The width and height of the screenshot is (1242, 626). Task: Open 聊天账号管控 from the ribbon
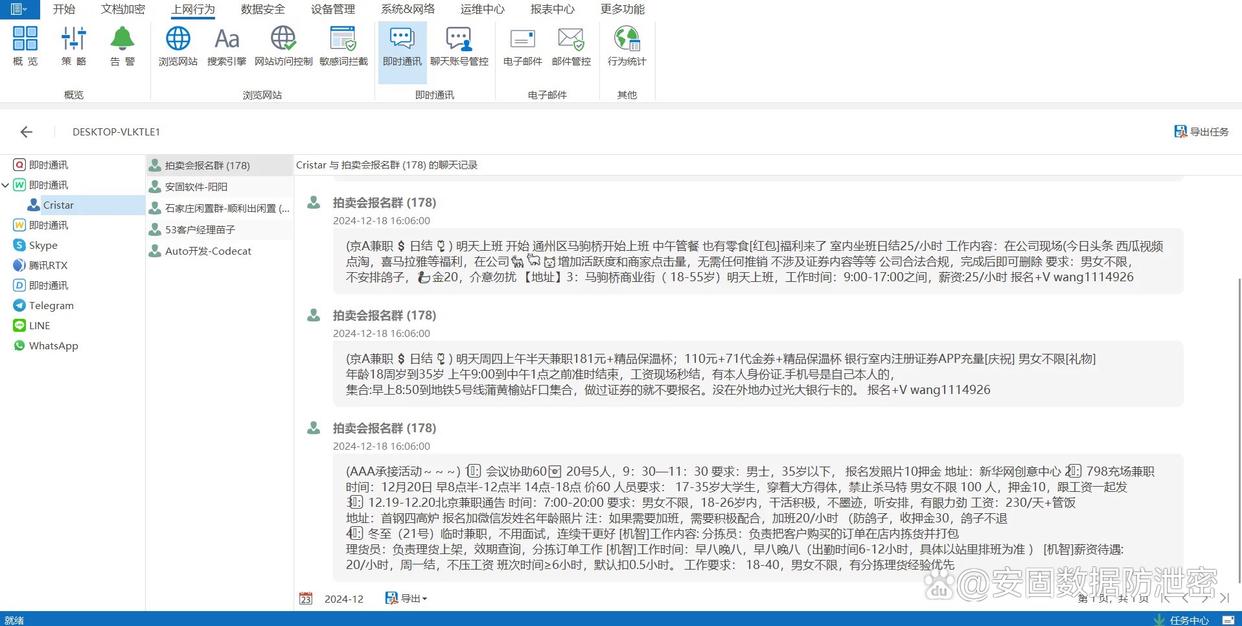pos(459,46)
